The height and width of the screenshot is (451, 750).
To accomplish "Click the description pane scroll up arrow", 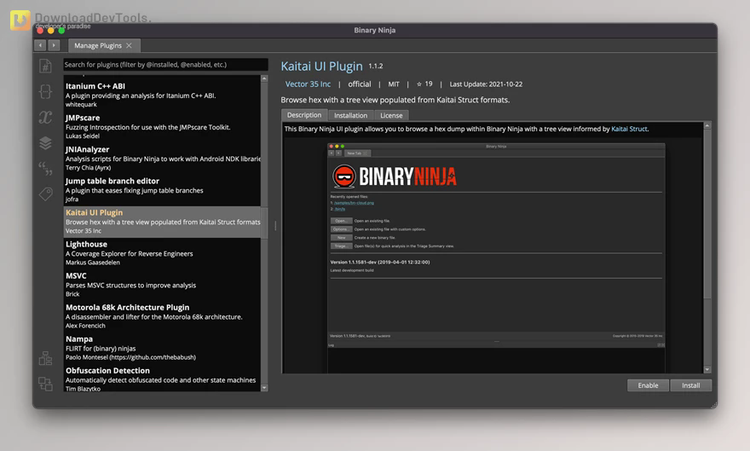I will (707, 125).
